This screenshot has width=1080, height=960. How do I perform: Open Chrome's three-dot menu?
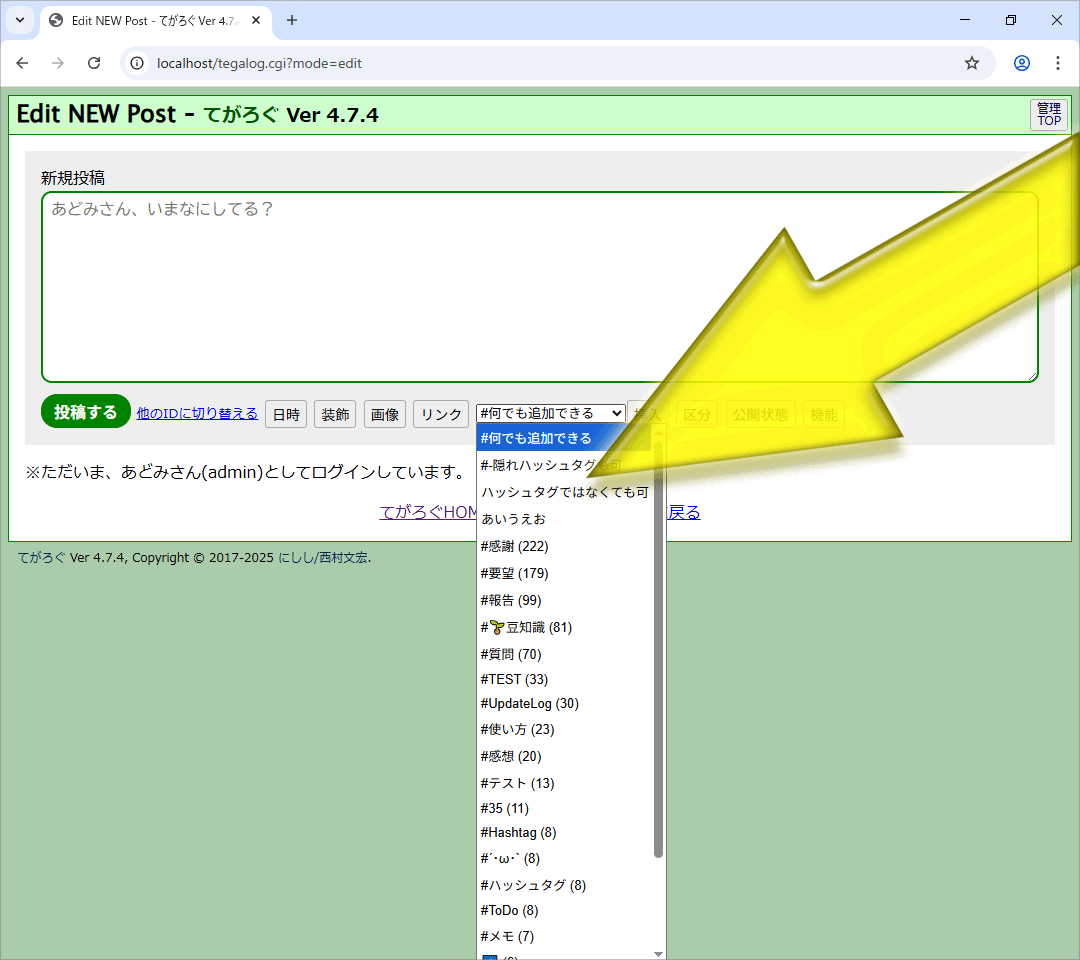pyautogui.click(x=1057, y=63)
